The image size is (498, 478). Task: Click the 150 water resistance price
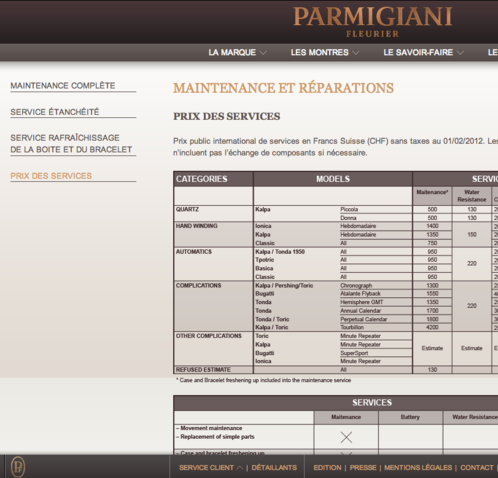point(472,235)
